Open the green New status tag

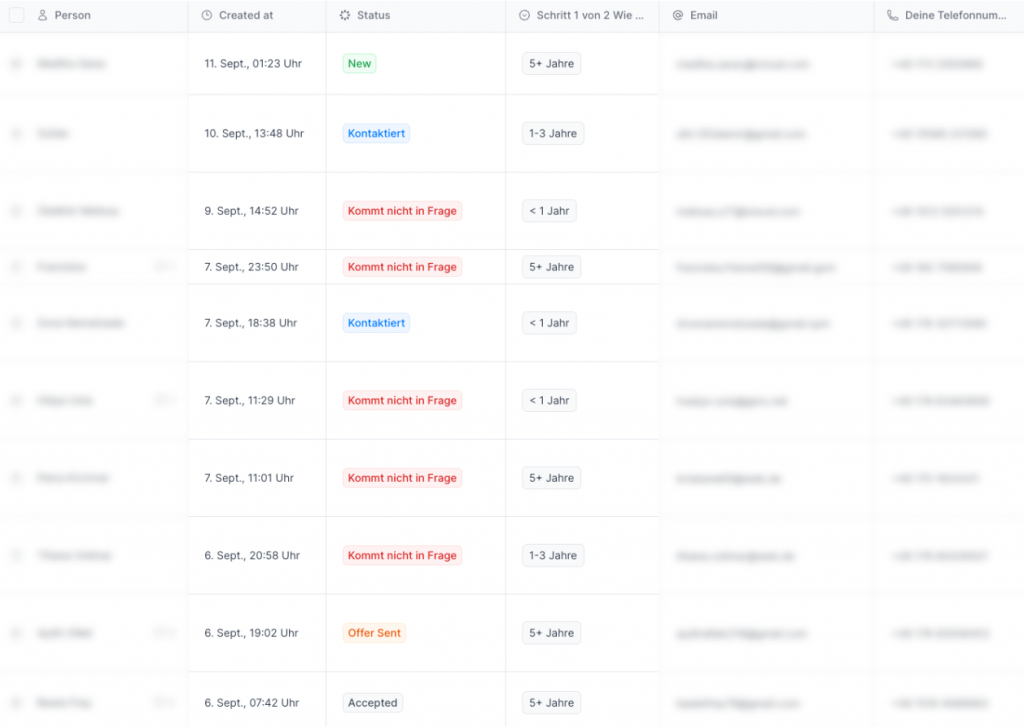[x=359, y=64]
